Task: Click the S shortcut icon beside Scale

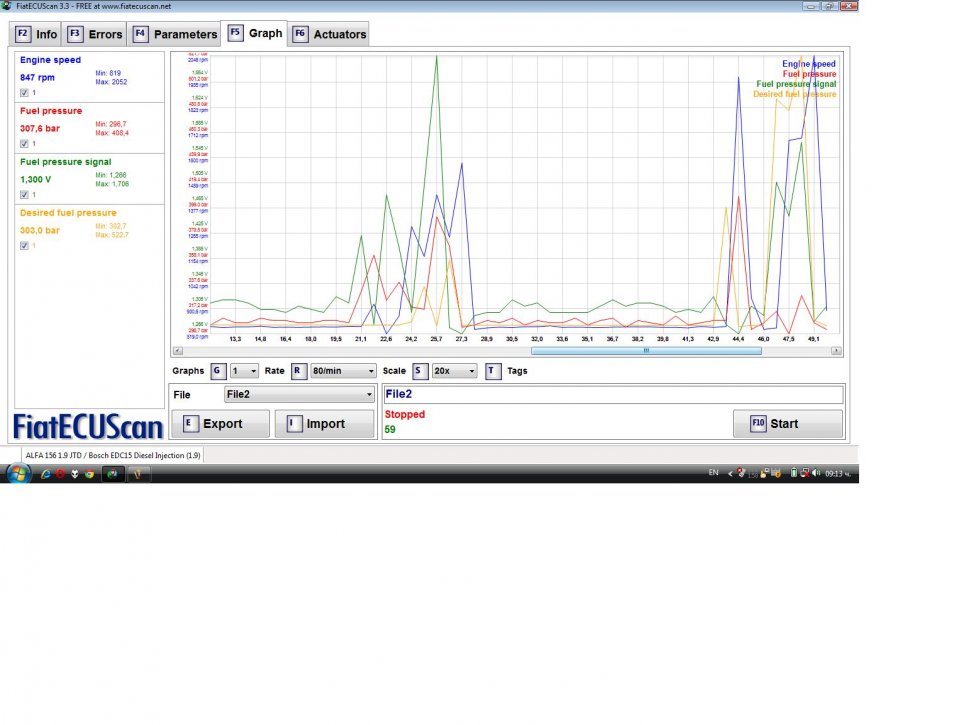Action: 420,371
